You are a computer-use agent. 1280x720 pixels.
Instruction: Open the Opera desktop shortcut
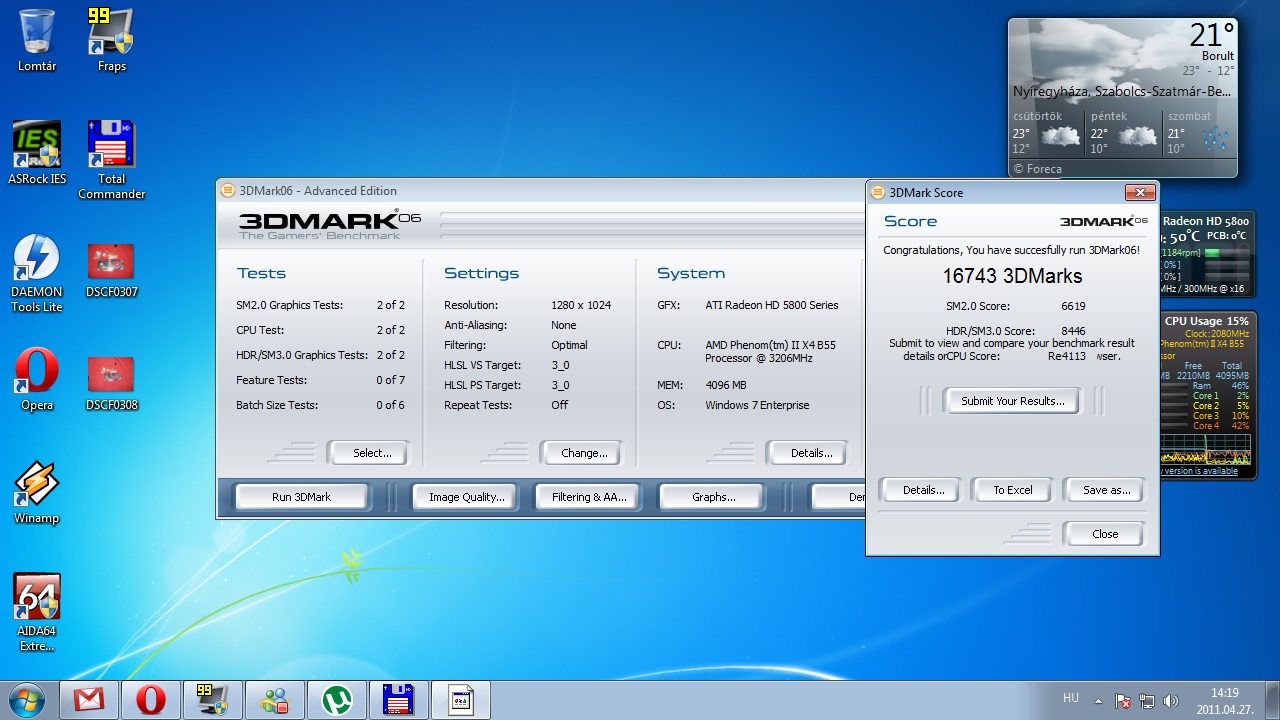tap(37, 380)
